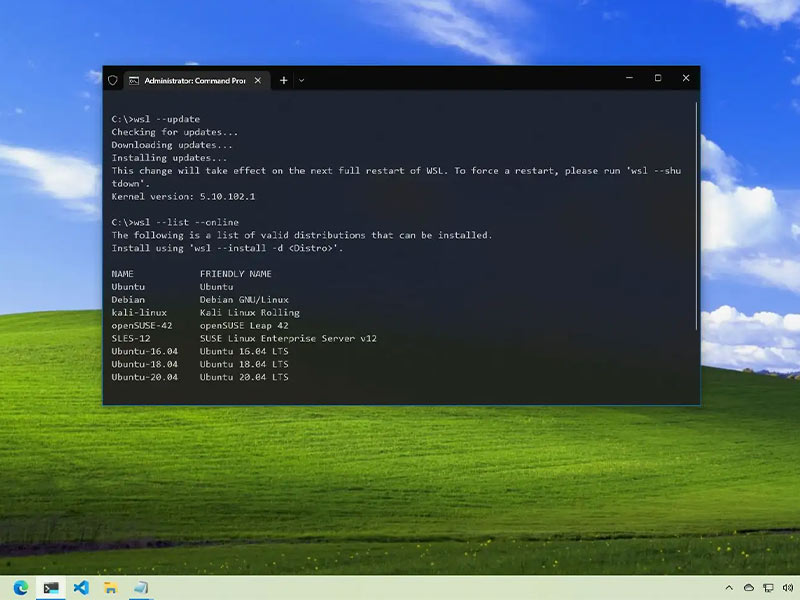Open the network tray icon
The image size is (800, 600).
pos(768,588)
